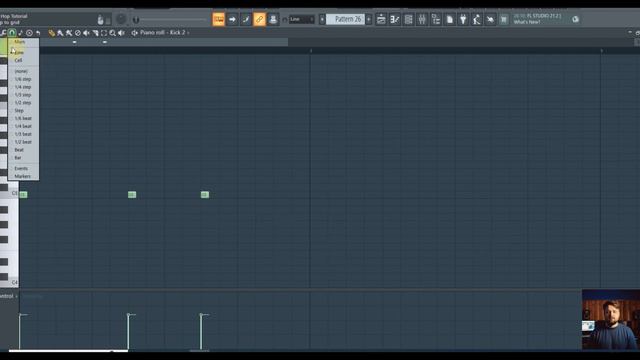Select '1/2 step' snap option
The image size is (640, 360).
click(x=23, y=103)
